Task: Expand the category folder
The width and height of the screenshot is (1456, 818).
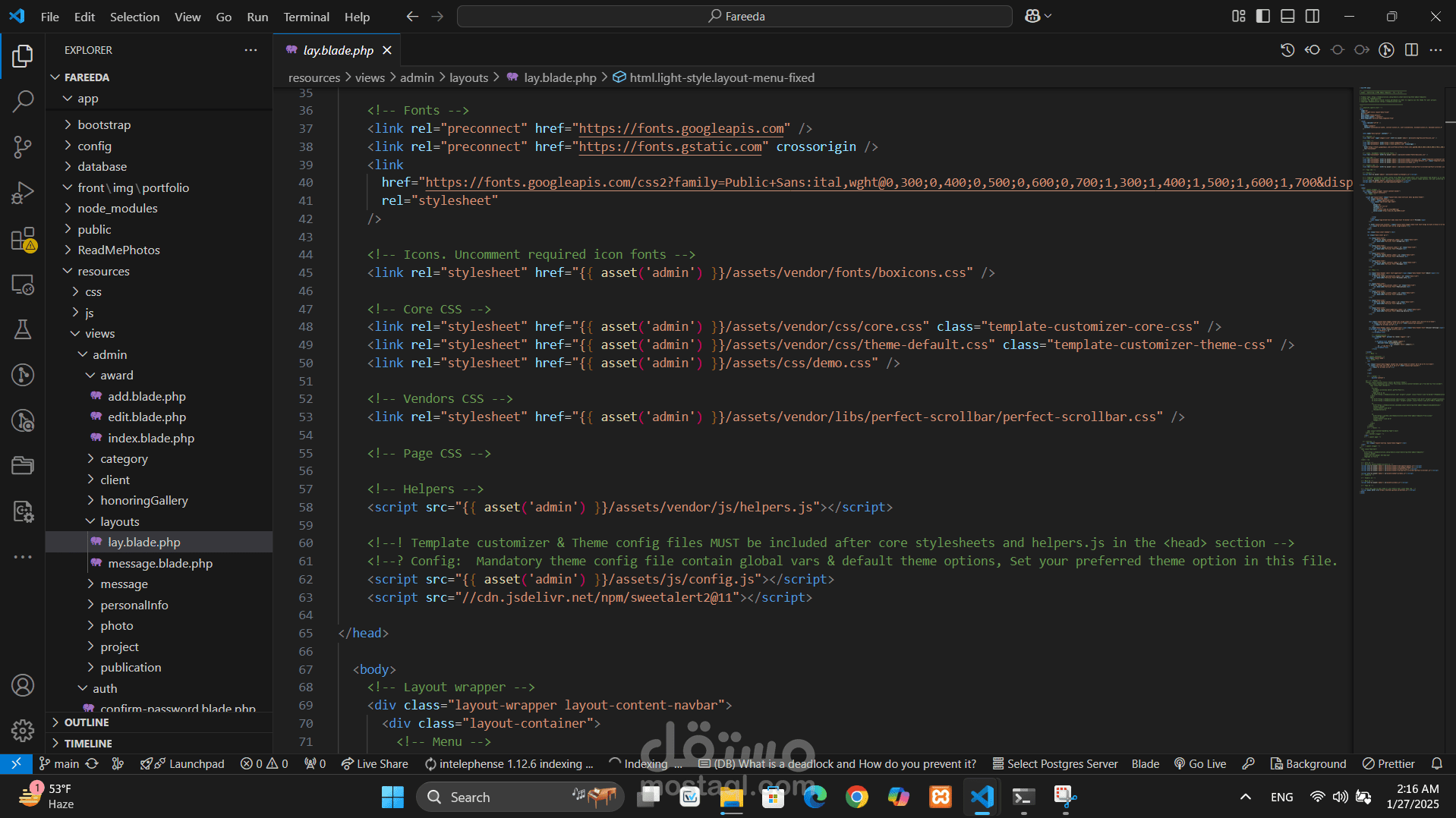Action: coord(124,459)
